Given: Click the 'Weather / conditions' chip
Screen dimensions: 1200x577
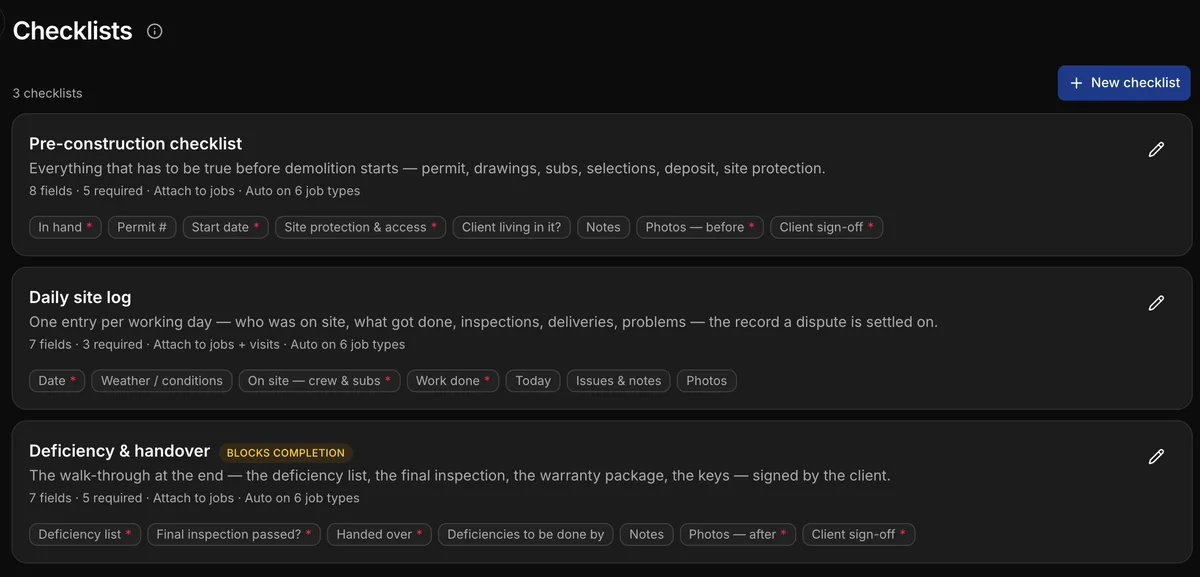Looking at the screenshot, I should tap(162, 381).
